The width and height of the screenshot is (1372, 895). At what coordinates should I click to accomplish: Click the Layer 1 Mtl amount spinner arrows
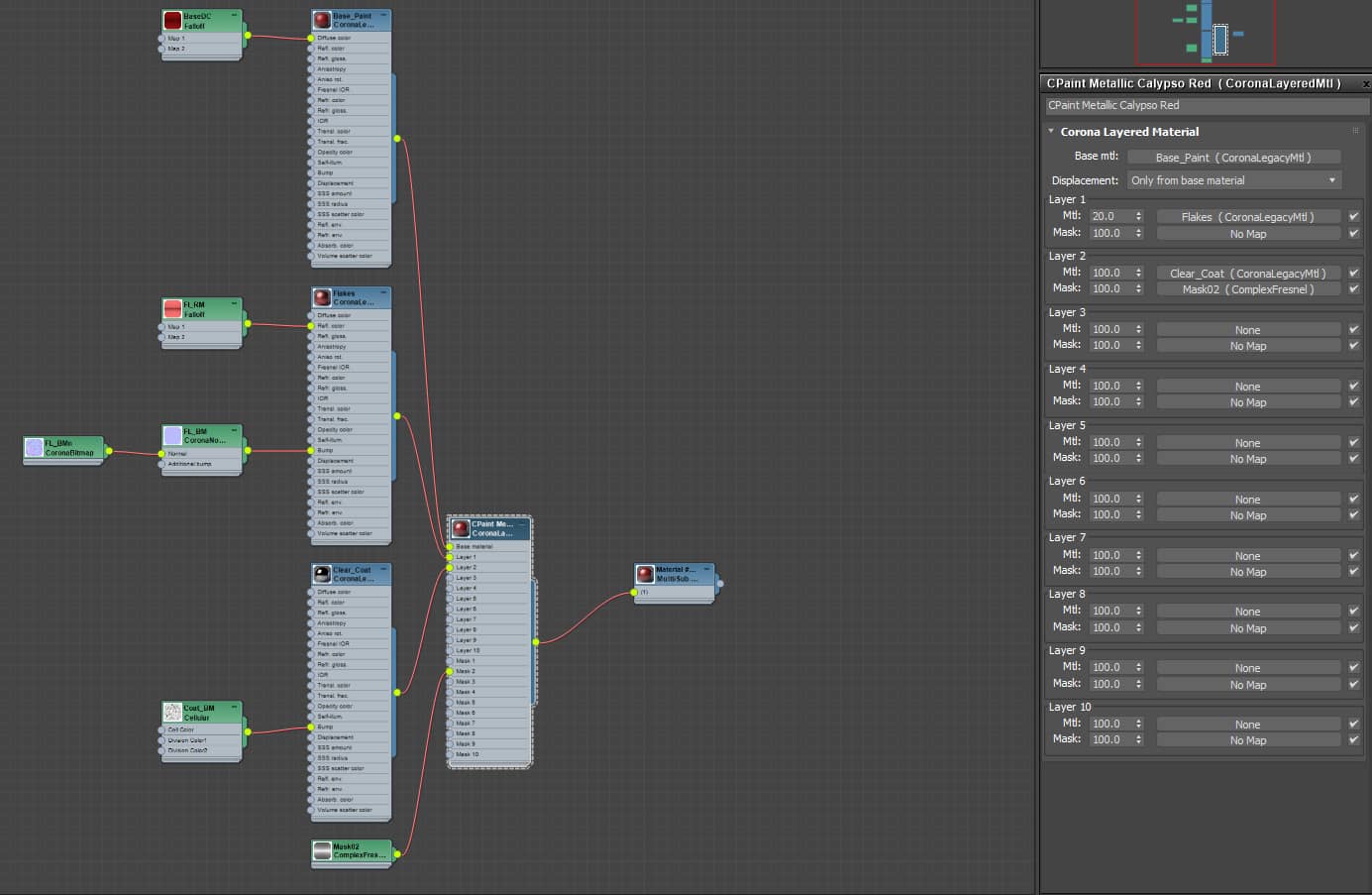coord(1138,216)
